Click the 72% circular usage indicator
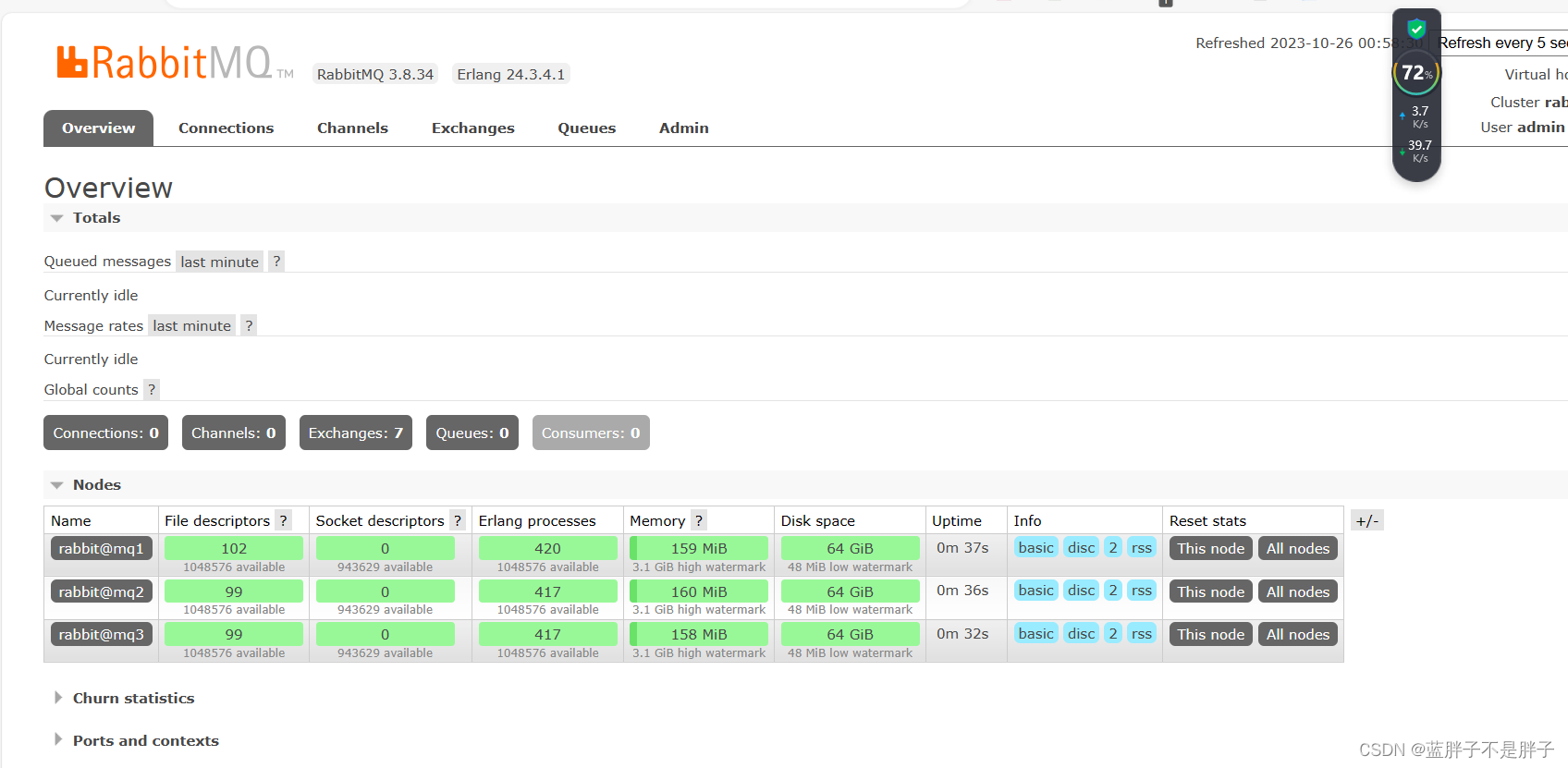This screenshot has height=768, width=1568. point(1416,72)
